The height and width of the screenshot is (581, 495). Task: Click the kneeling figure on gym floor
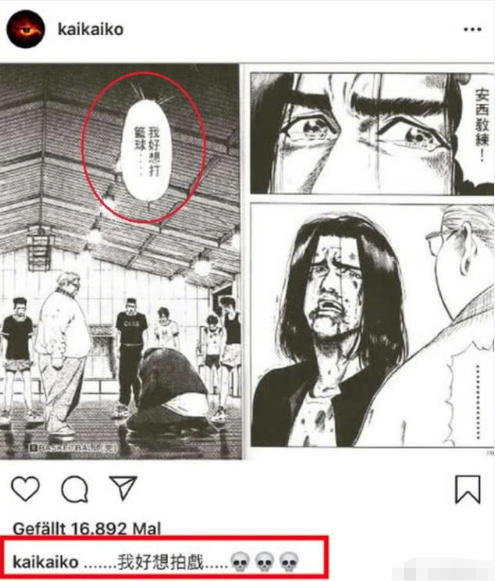tap(167, 390)
